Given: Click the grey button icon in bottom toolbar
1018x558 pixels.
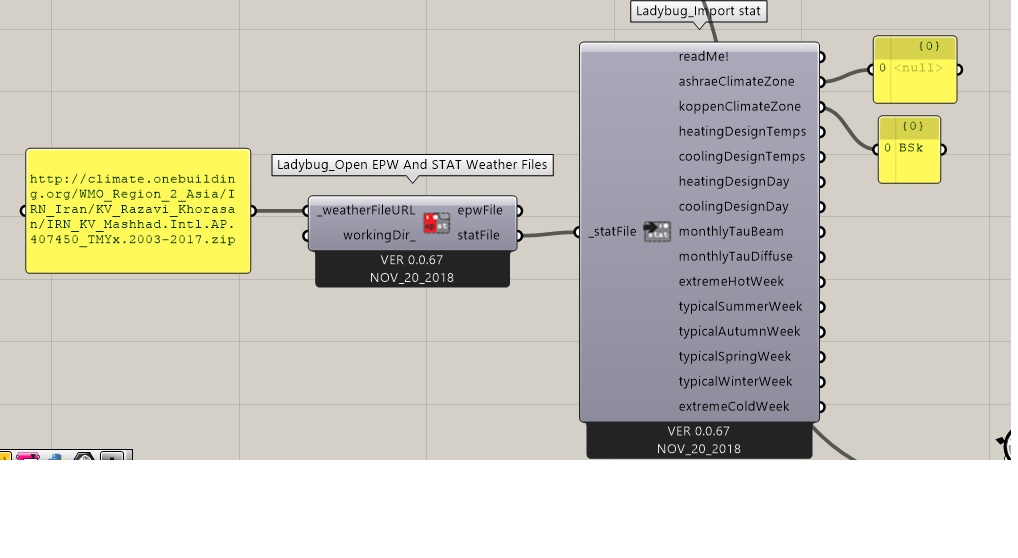Looking at the screenshot, I should (x=112, y=456).
